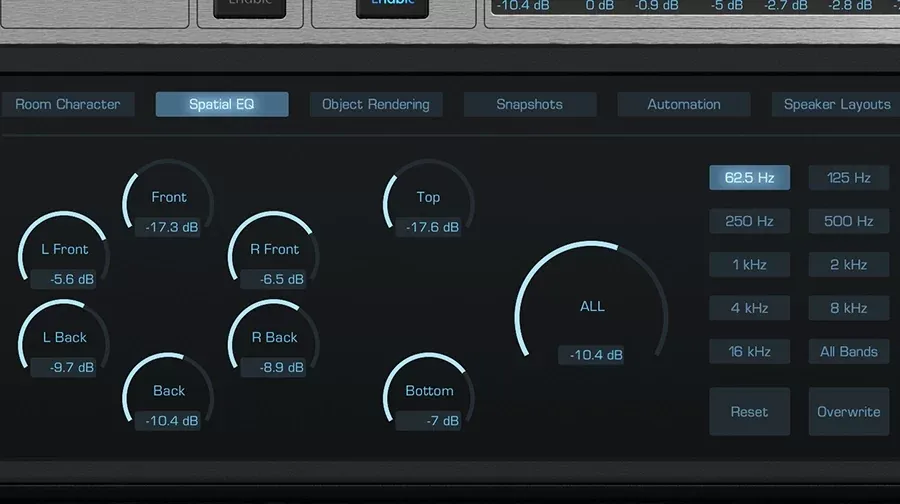Click the L Front -5.6 dB value
The width and height of the screenshot is (900, 504).
point(63,280)
